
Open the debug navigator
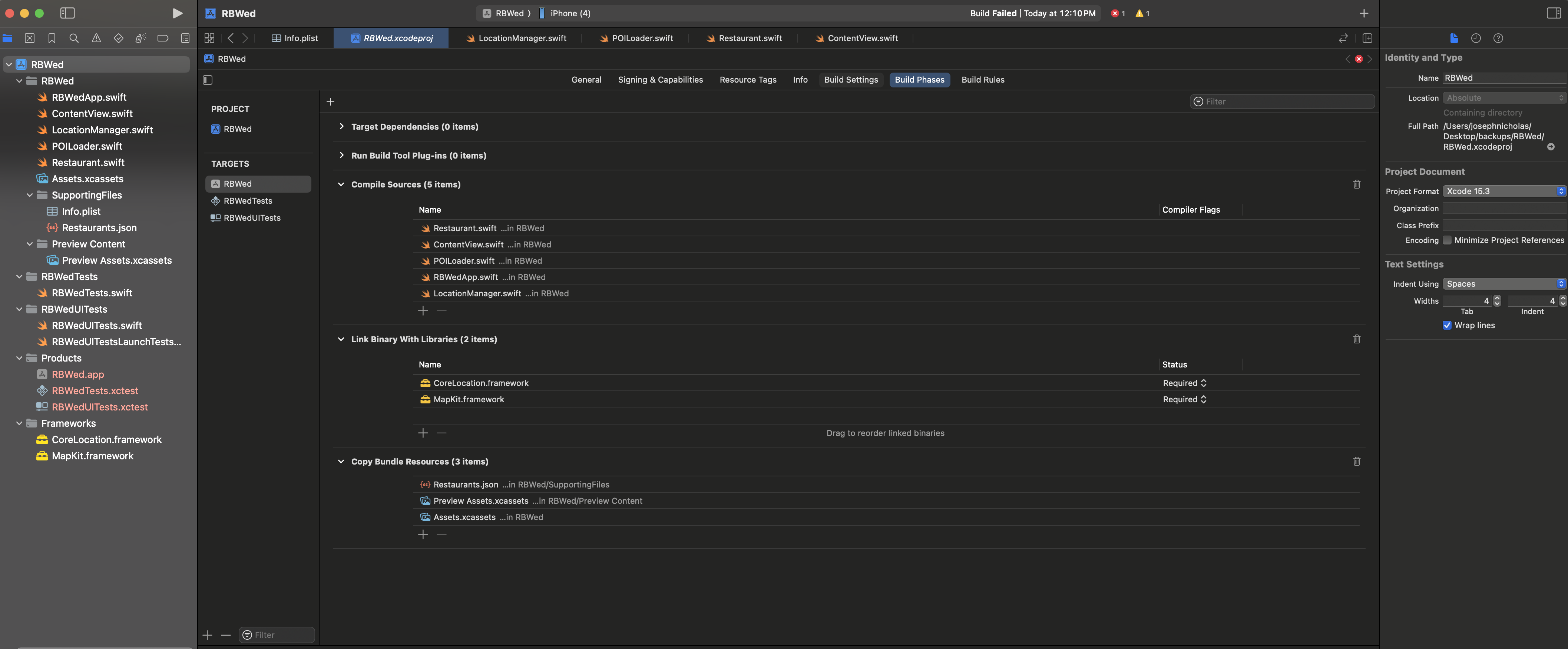140,38
